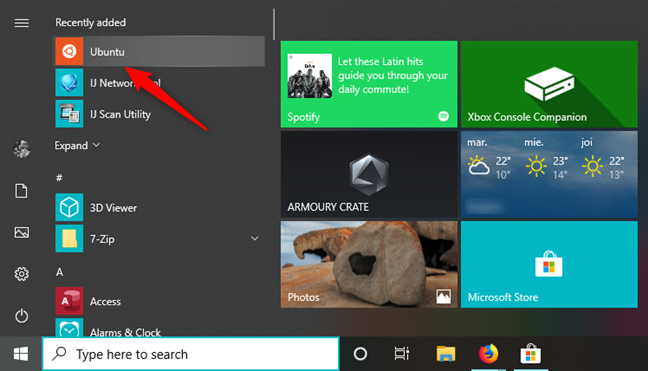The width and height of the screenshot is (648, 371).
Task: Open 3D Viewer app icon
Action: click(69, 207)
